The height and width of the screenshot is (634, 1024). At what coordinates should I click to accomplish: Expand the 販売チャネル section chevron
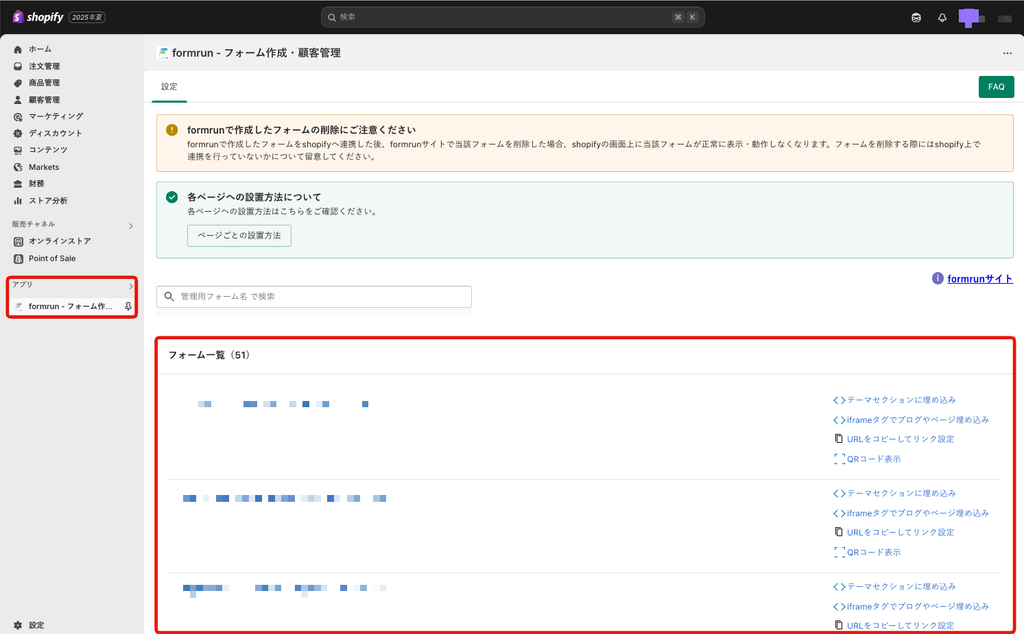click(x=131, y=226)
